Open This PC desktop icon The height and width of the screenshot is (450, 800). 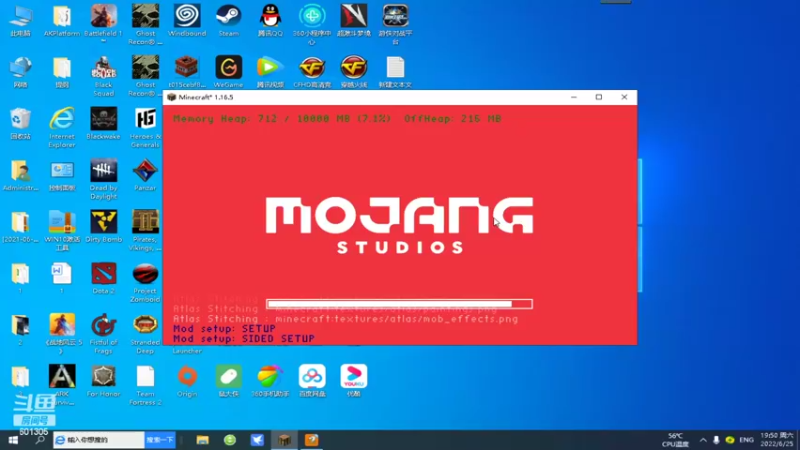click(x=20, y=20)
